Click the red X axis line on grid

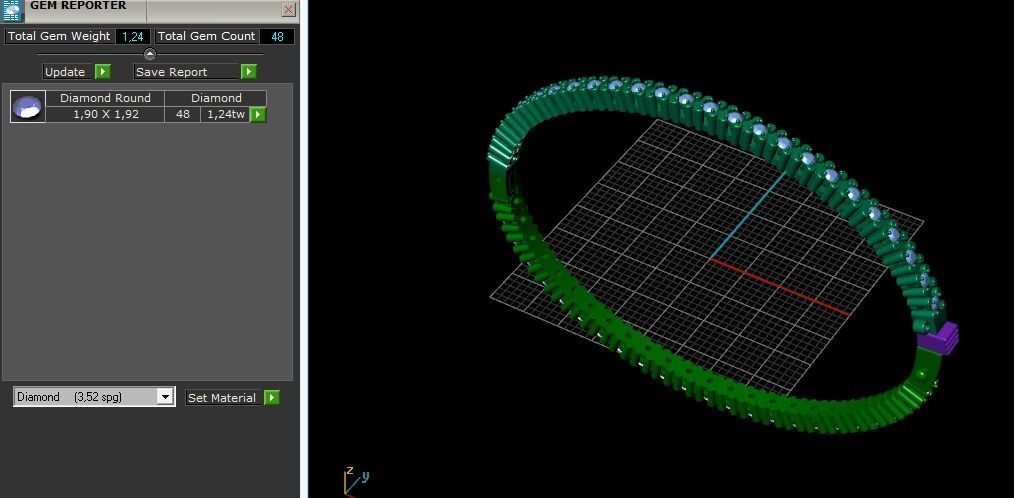click(780, 288)
